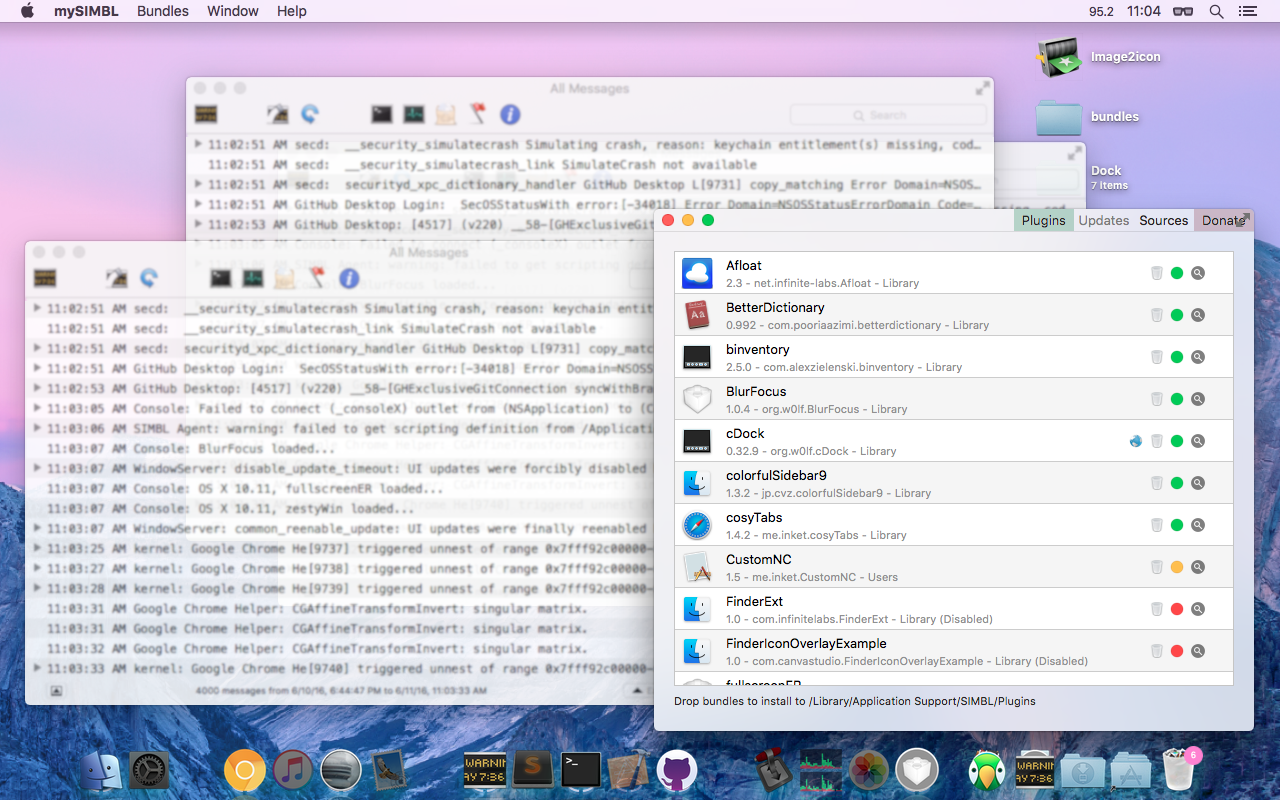
Task: Click the red flag marker icon in rear Console toolbar
Action: 478,114
